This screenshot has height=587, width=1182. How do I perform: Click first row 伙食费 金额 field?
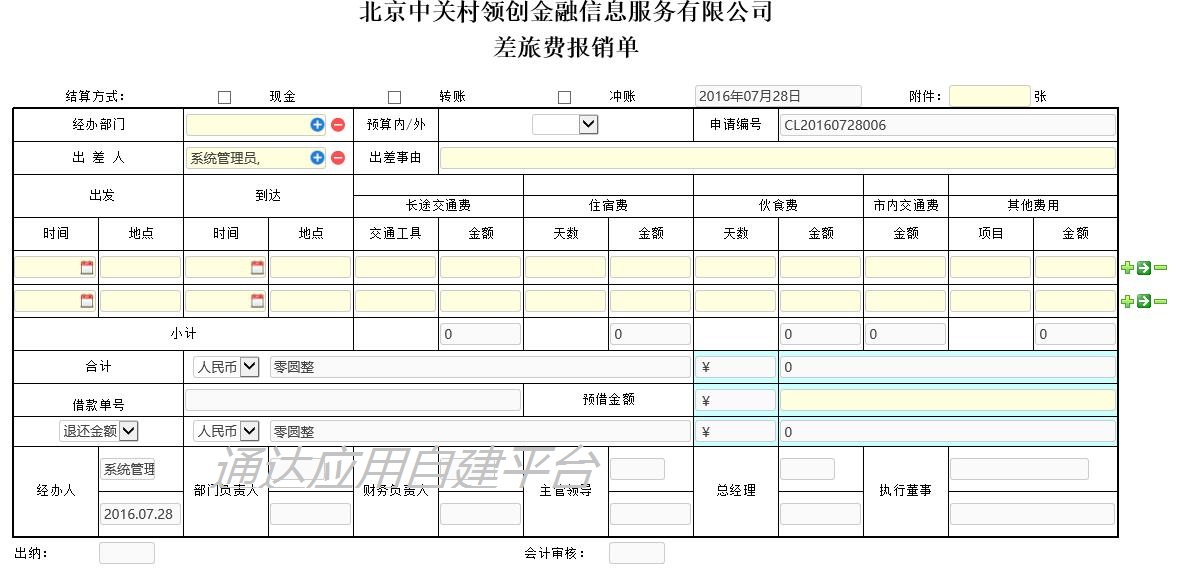coord(820,268)
